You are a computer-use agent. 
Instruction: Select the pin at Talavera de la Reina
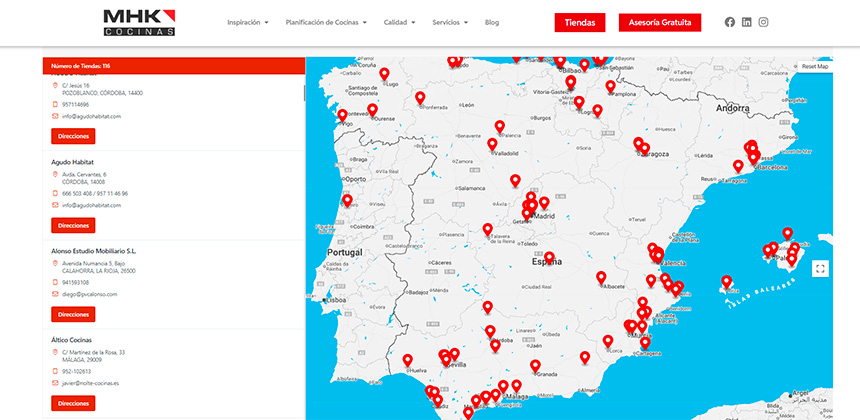click(x=488, y=230)
